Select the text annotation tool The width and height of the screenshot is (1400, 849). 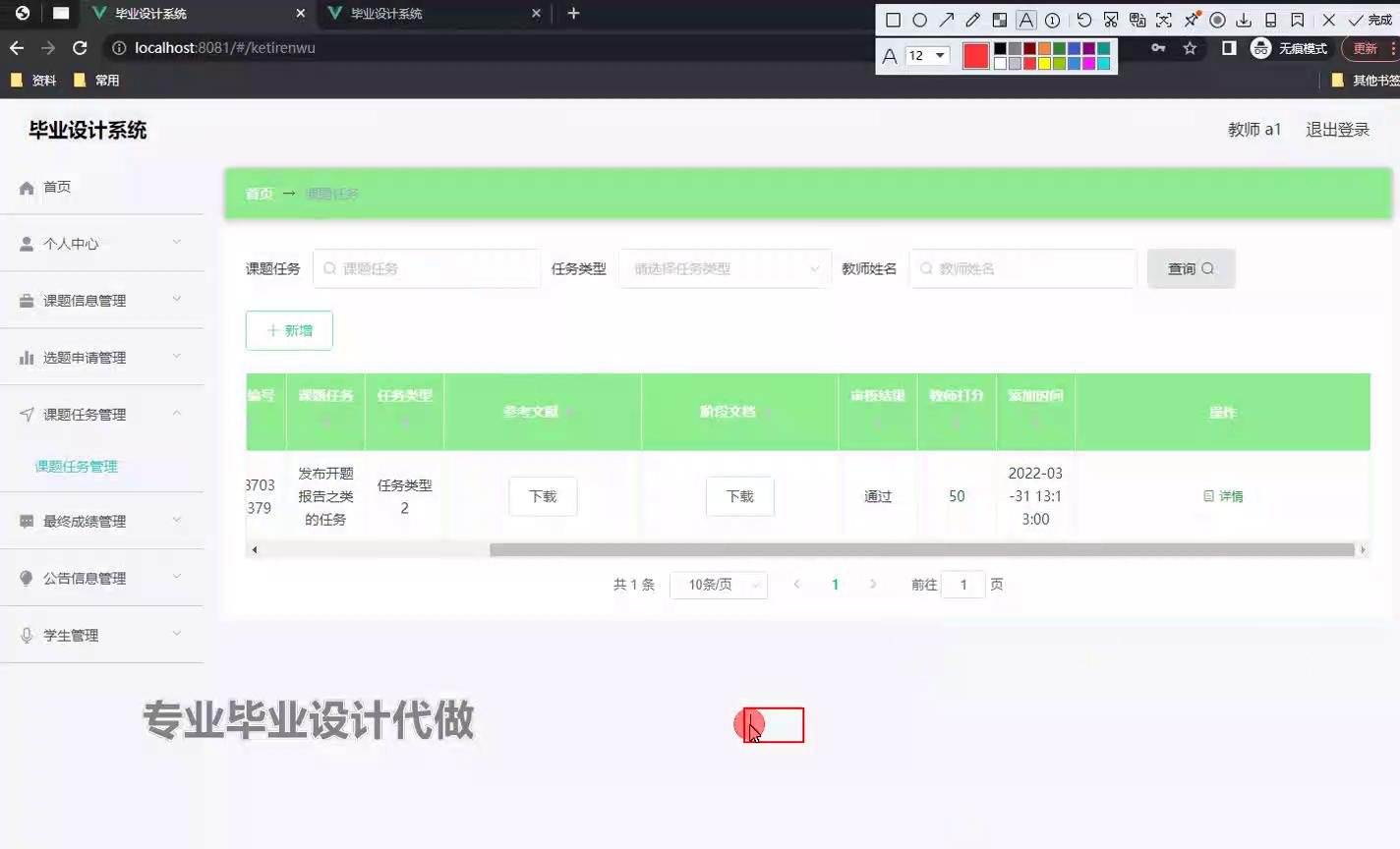point(1025,20)
